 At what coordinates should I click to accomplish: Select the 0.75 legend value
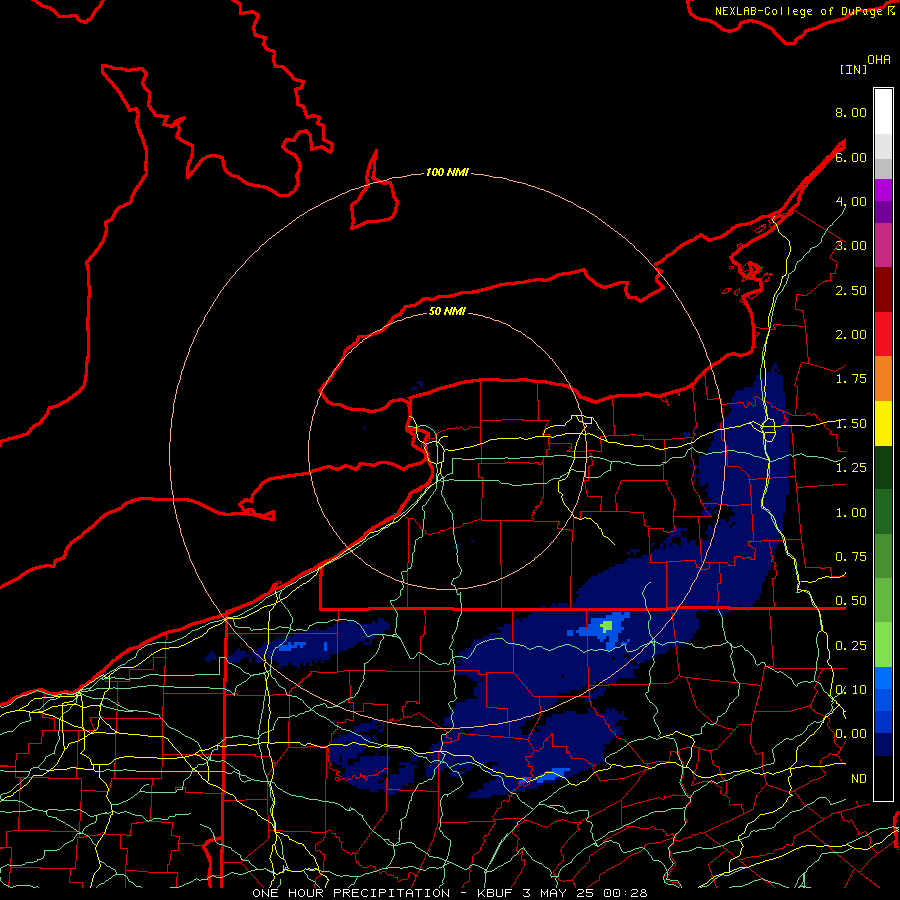[851, 557]
